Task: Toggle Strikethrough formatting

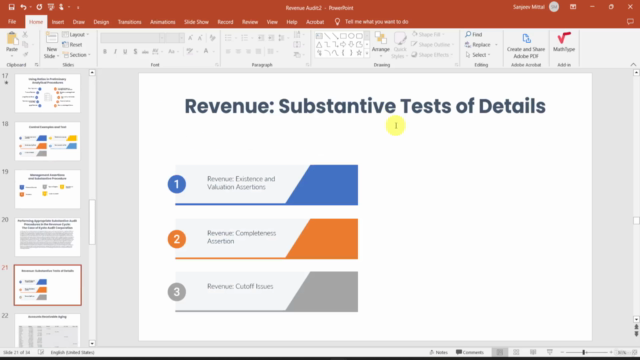Action: tap(145, 51)
